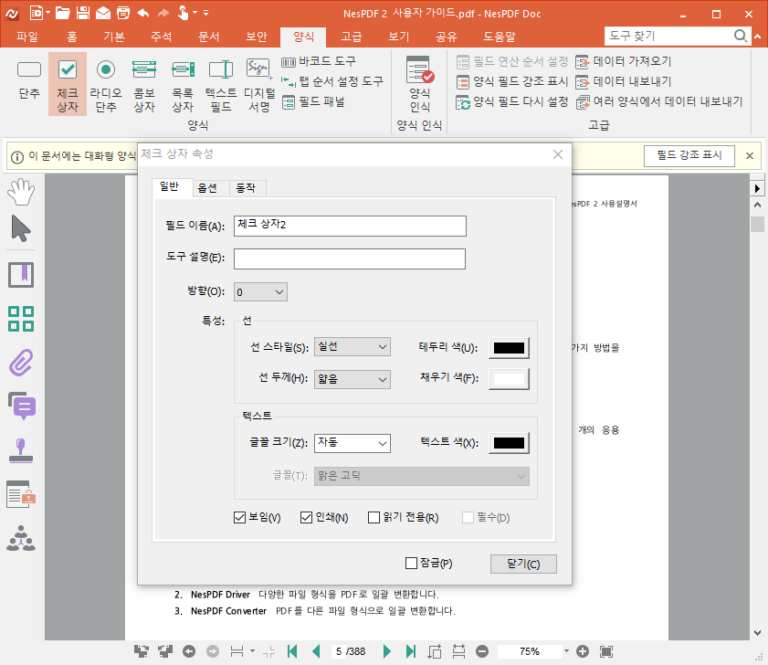Close the 체크 상자 속성 dialog
This screenshot has height=665, width=768.
[x=558, y=155]
